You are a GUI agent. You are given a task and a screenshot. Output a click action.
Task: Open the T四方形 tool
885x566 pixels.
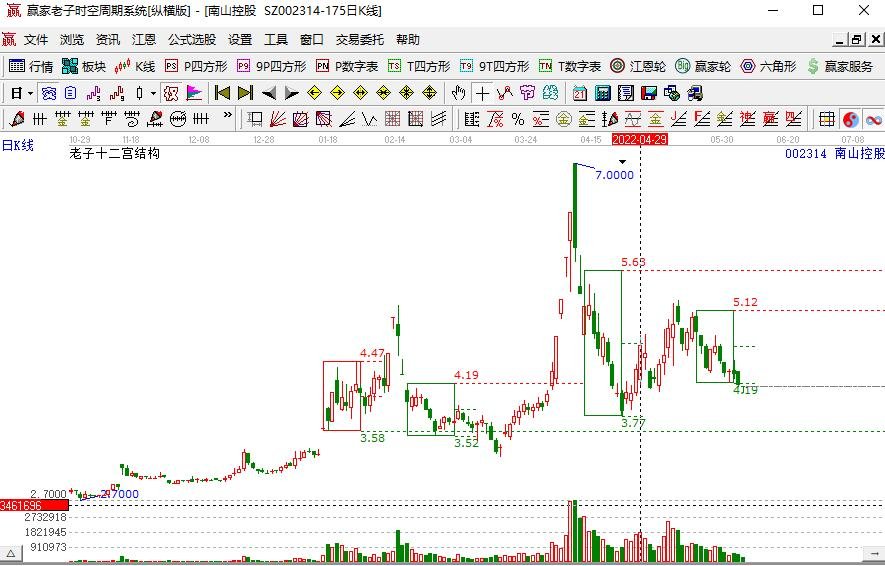point(419,67)
